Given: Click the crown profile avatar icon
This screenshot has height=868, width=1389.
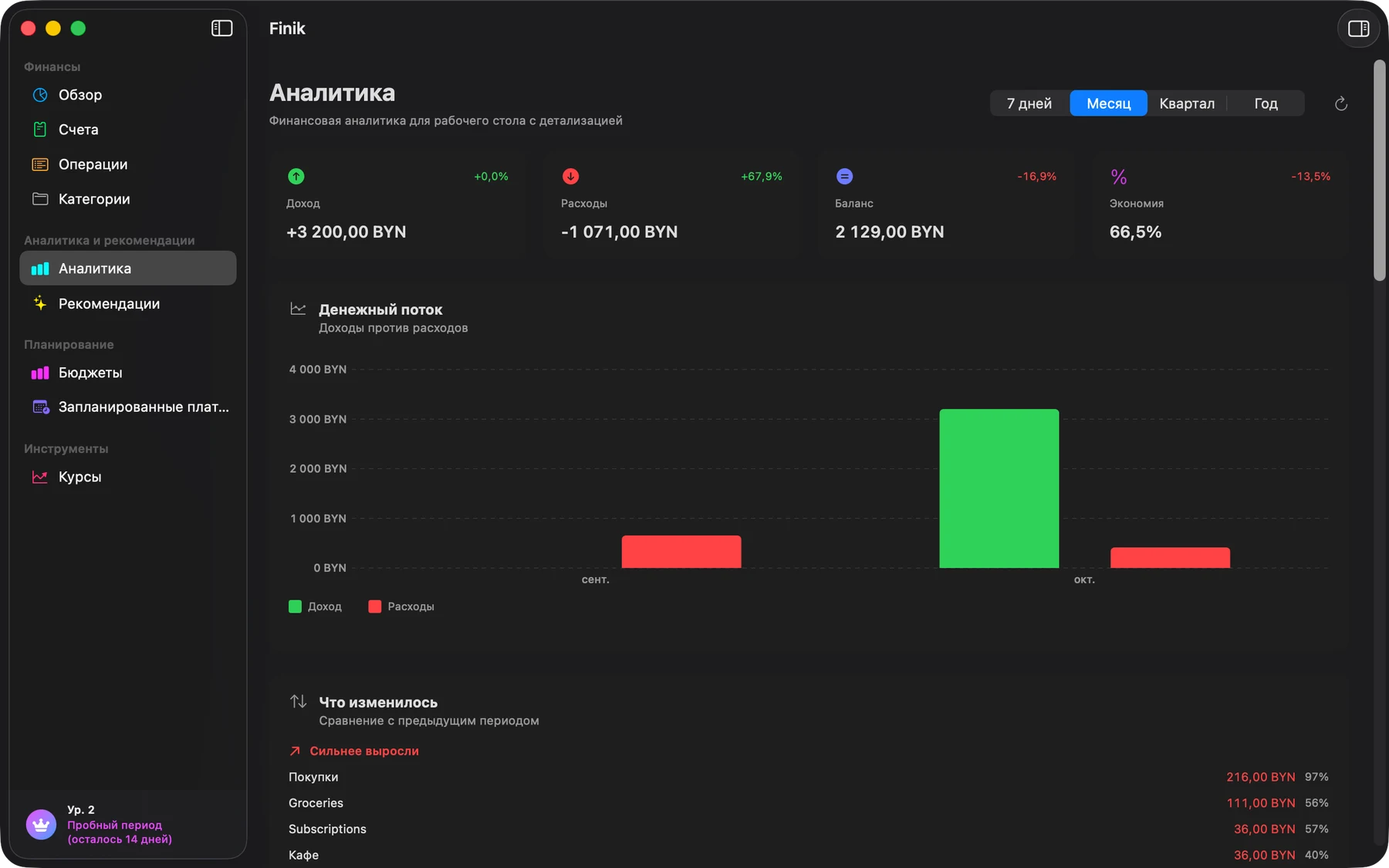Looking at the screenshot, I should click(41, 825).
